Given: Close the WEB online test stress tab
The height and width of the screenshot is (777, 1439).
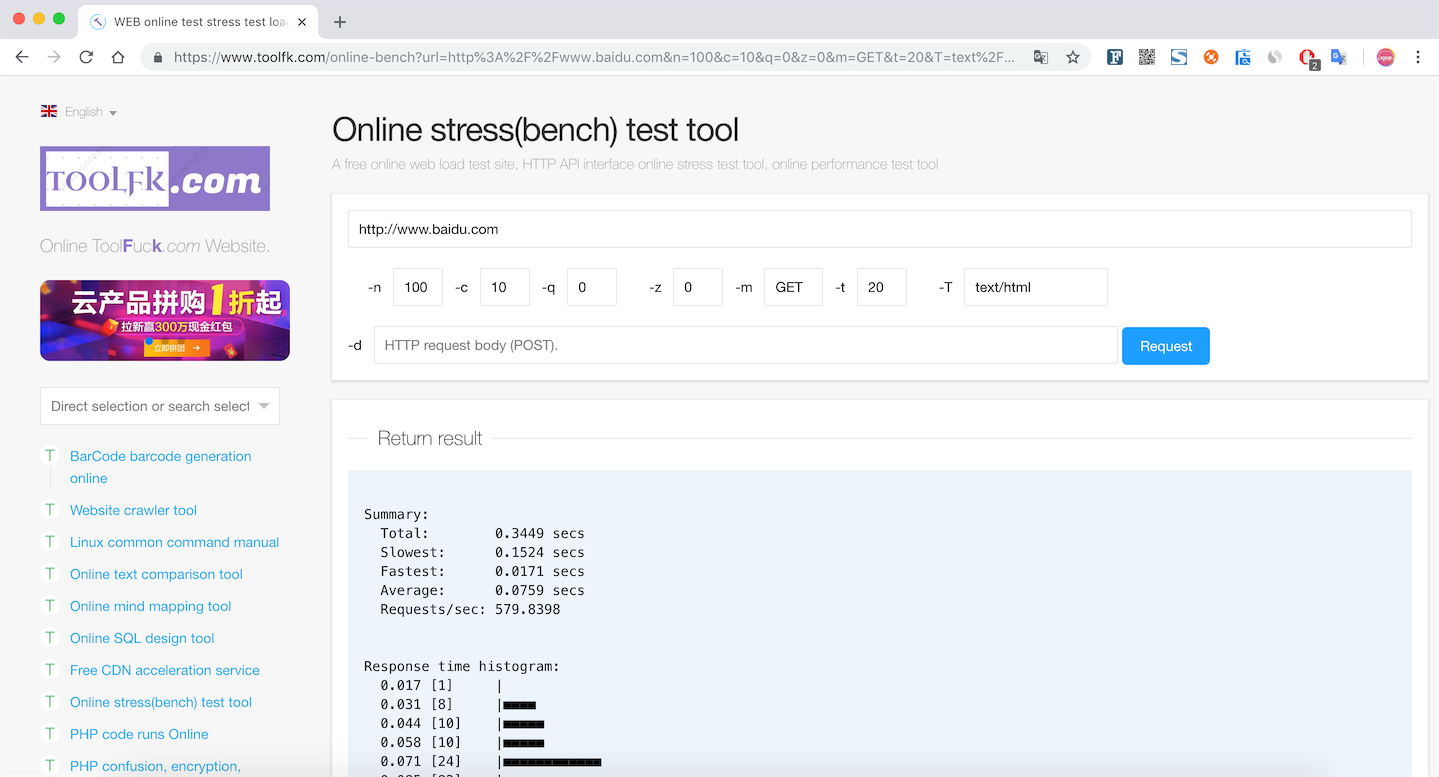Looking at the screenshot, I should tap(302, 22).
